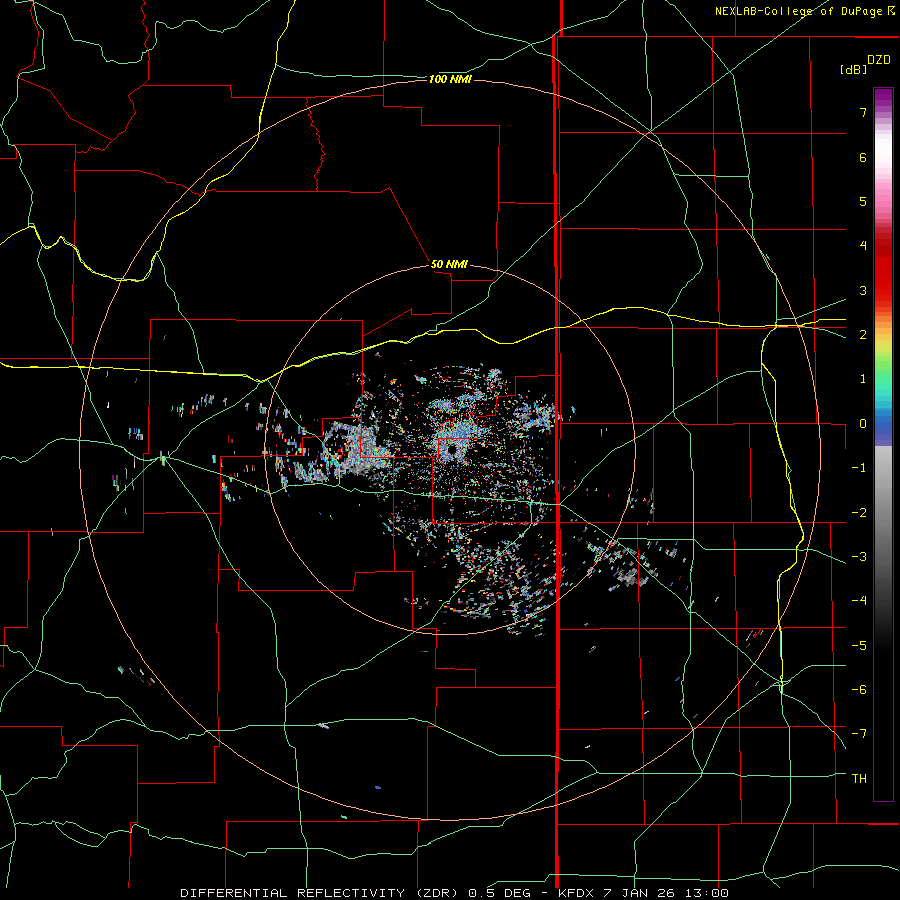
Task: Click the colorbar value -4 label
Action: [x=859, y=601]
